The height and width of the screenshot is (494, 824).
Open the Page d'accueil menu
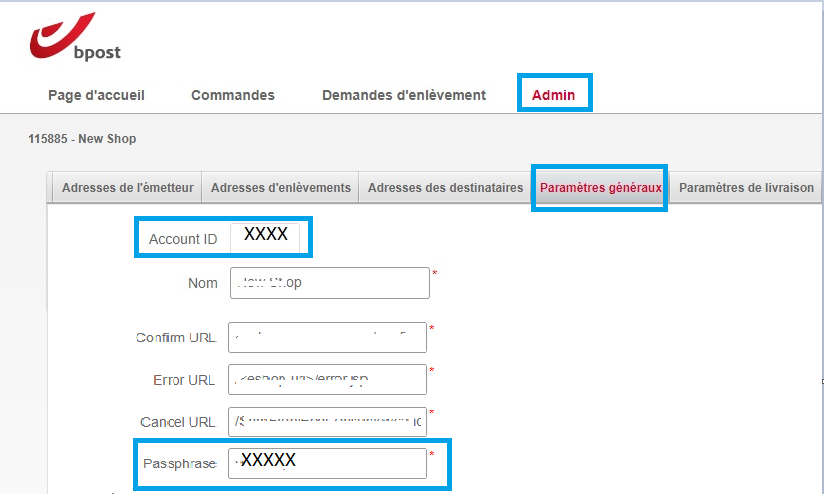point(96,95)
